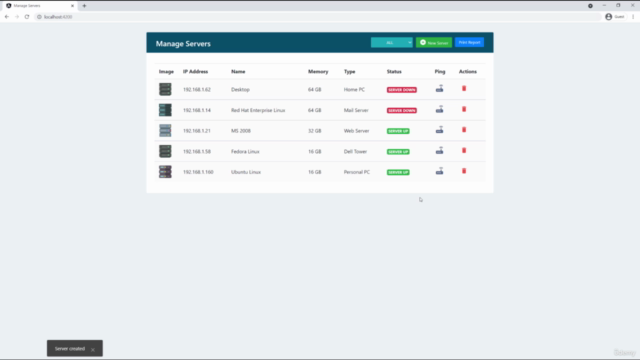Delete the Ubuntu Linux server
The image size is (640, 360).
(464, 171)
